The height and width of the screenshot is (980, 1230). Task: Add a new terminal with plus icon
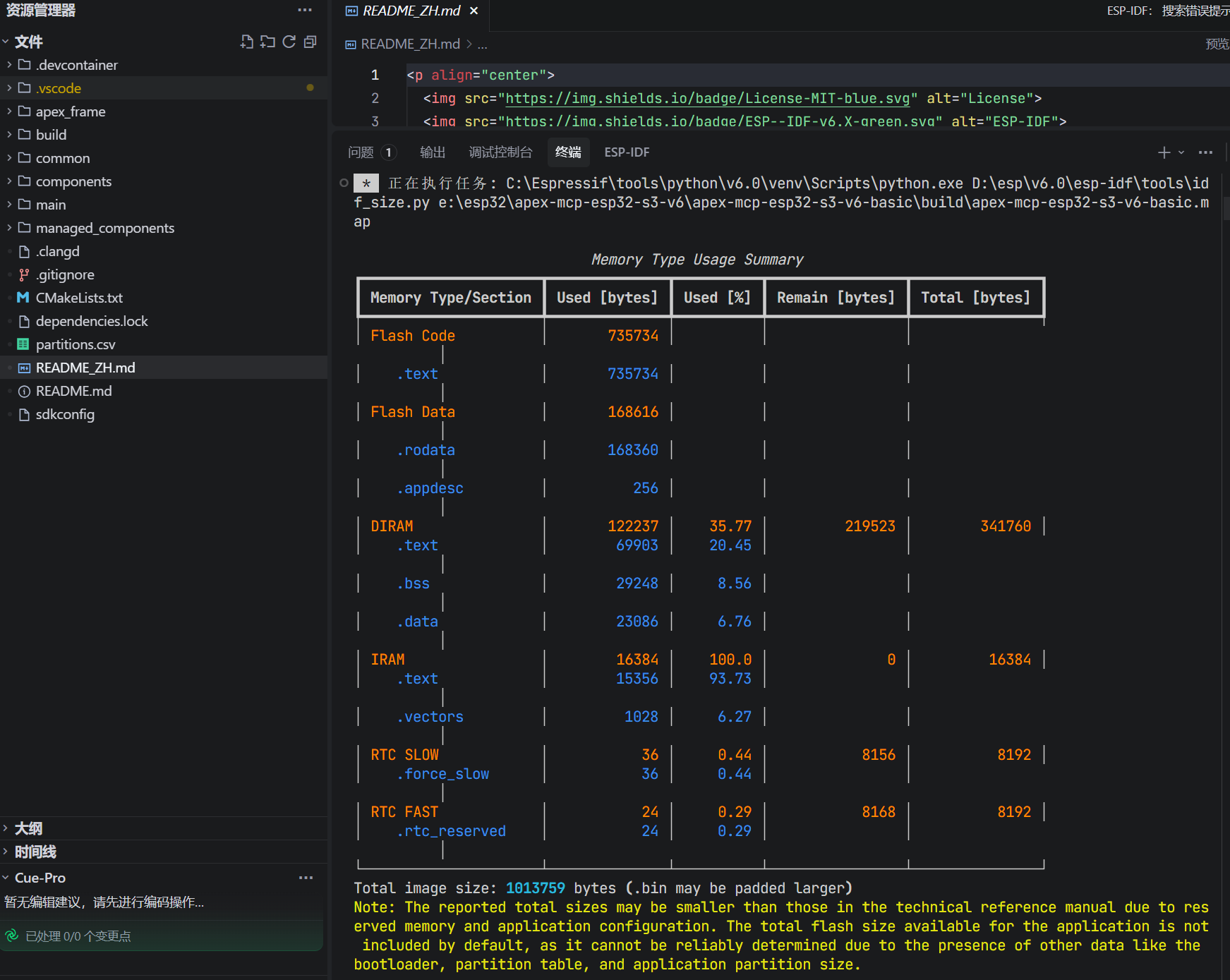click(x=1164, y=152)
